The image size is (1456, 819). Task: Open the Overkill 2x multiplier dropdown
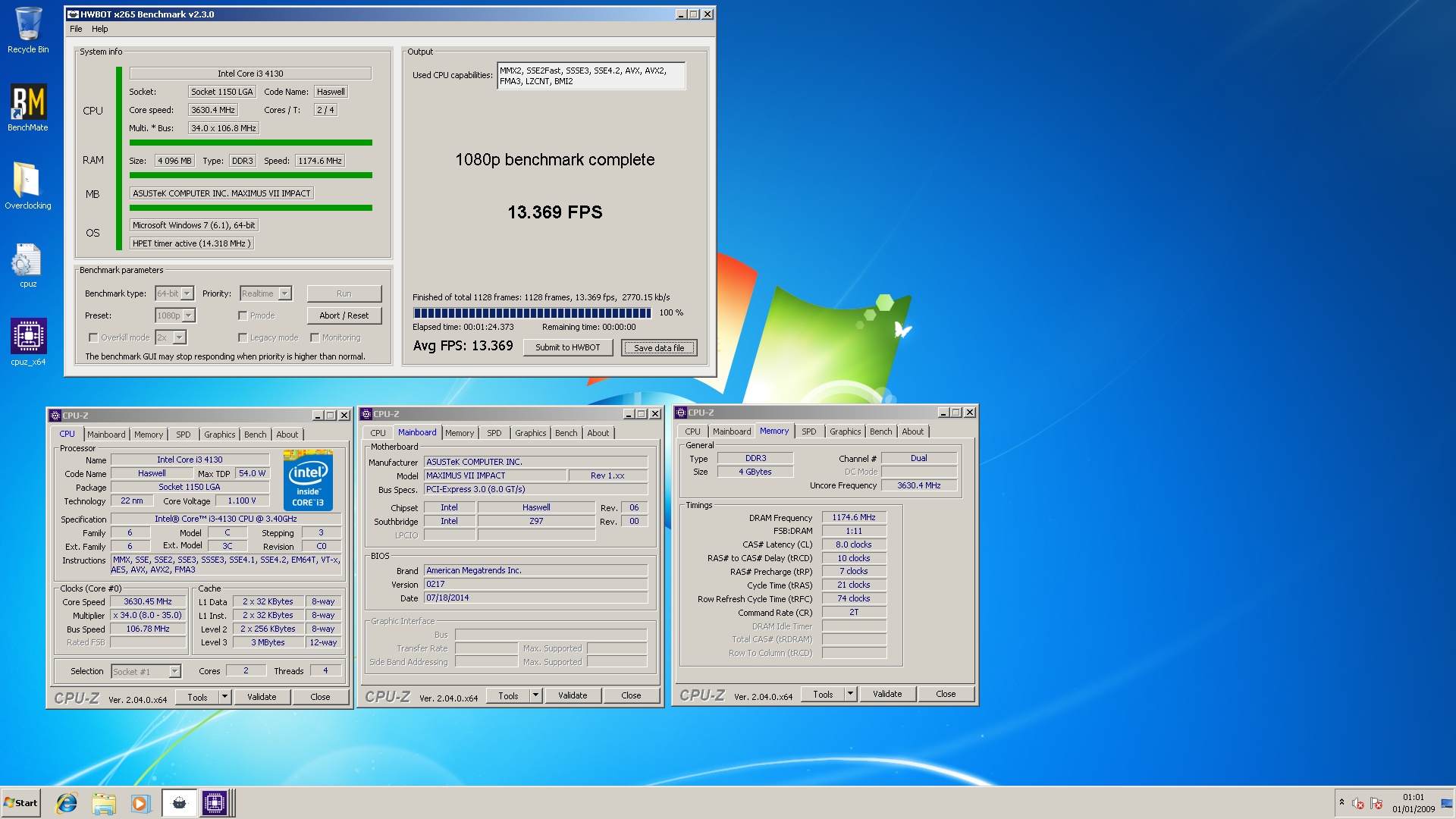[171, 337]
